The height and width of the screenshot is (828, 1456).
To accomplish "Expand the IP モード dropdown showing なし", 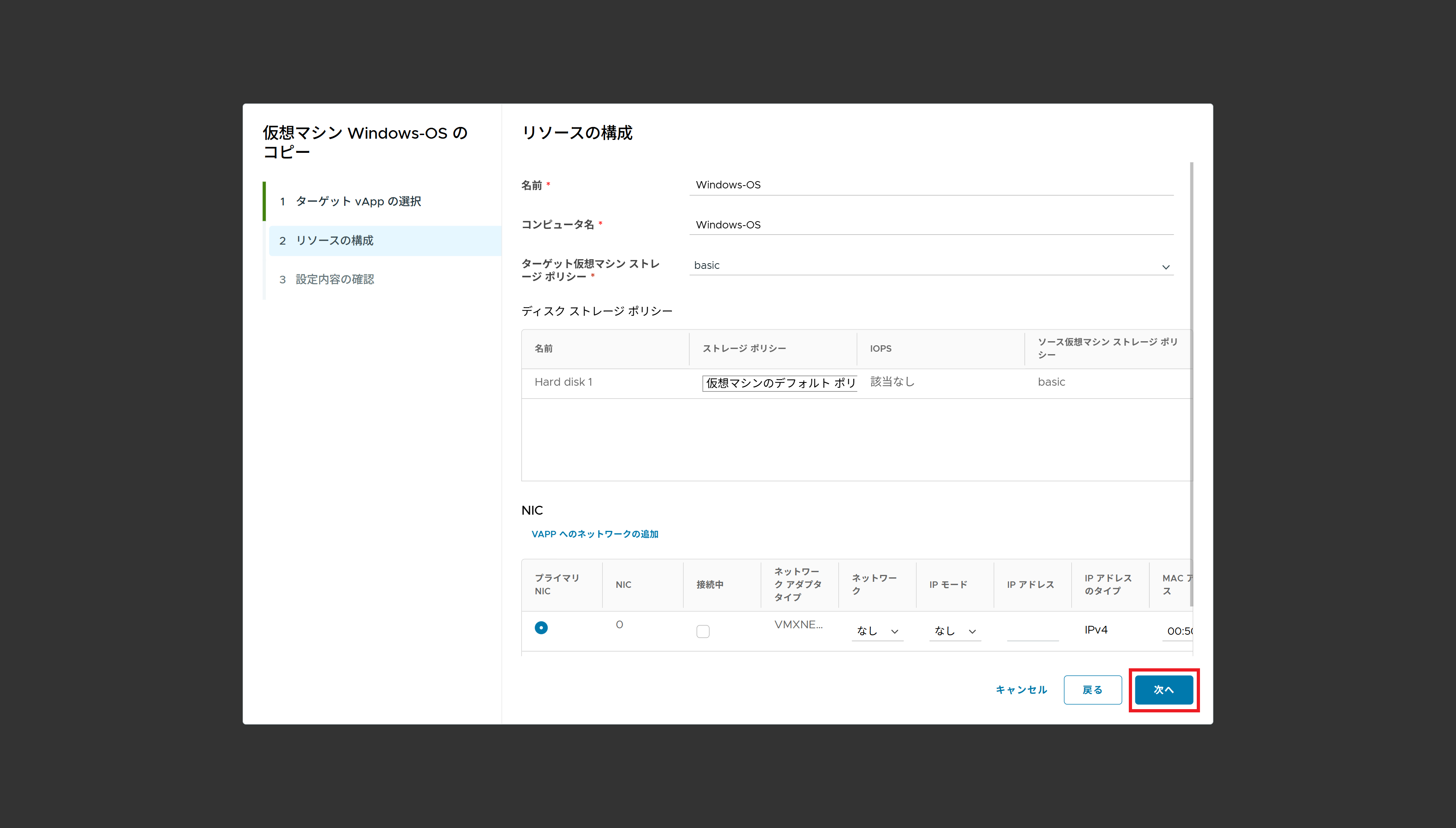I will pos(954,631).
